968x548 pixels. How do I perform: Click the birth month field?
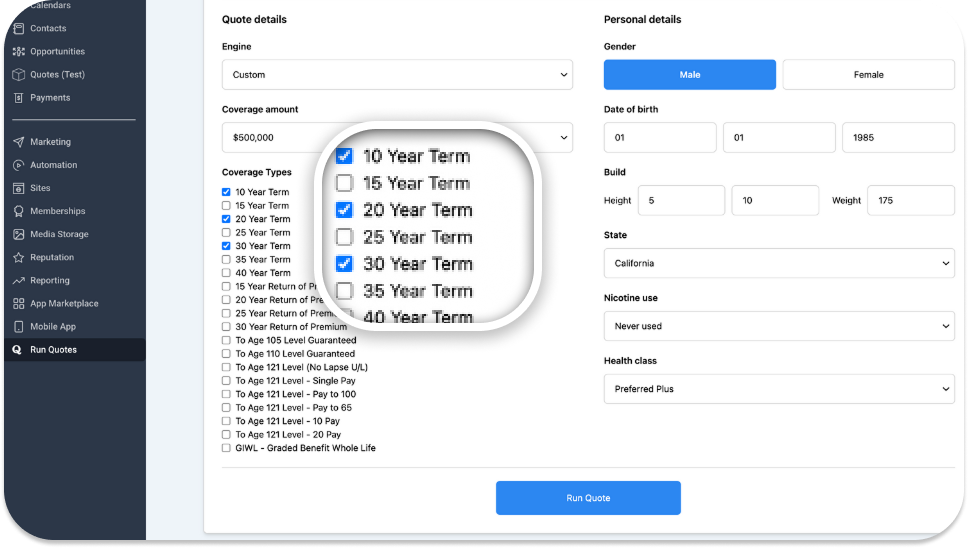(x=660, y=138)
